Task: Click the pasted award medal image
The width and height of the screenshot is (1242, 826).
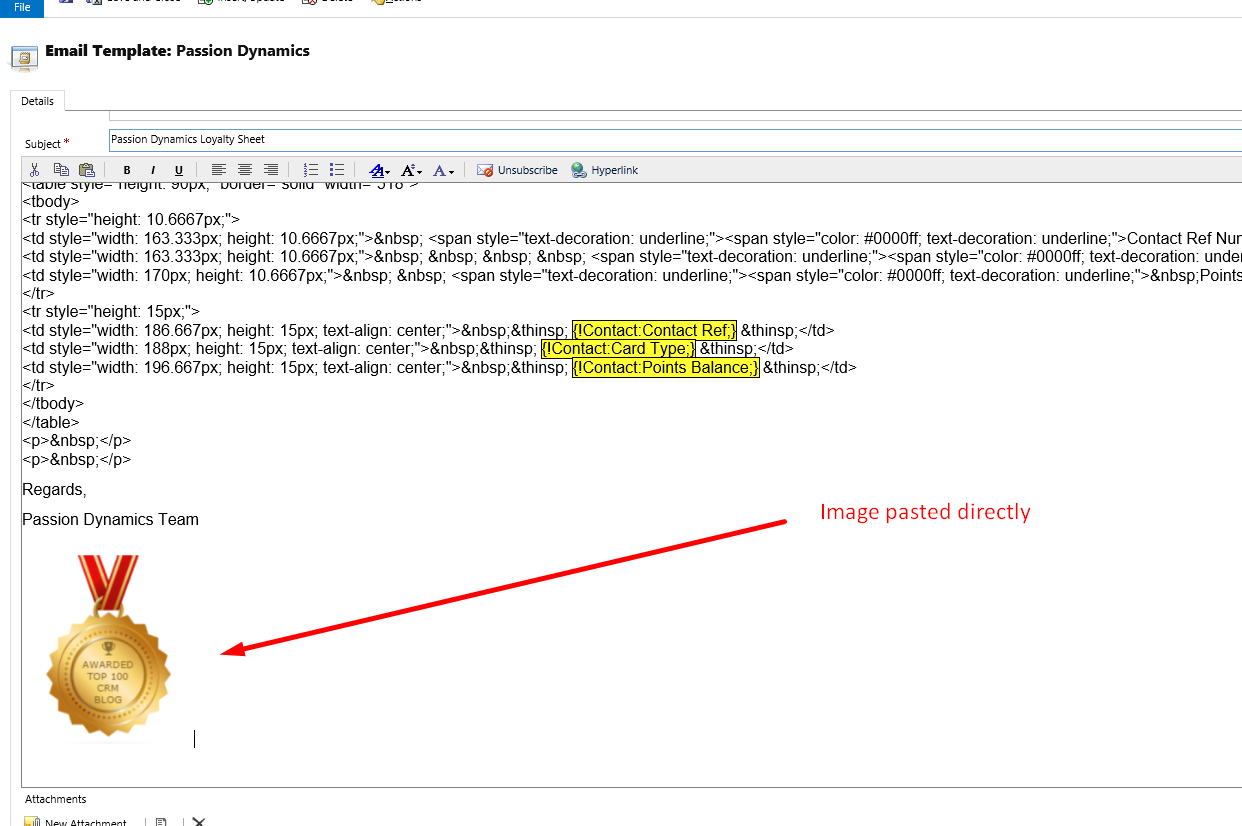Action: 108,650
